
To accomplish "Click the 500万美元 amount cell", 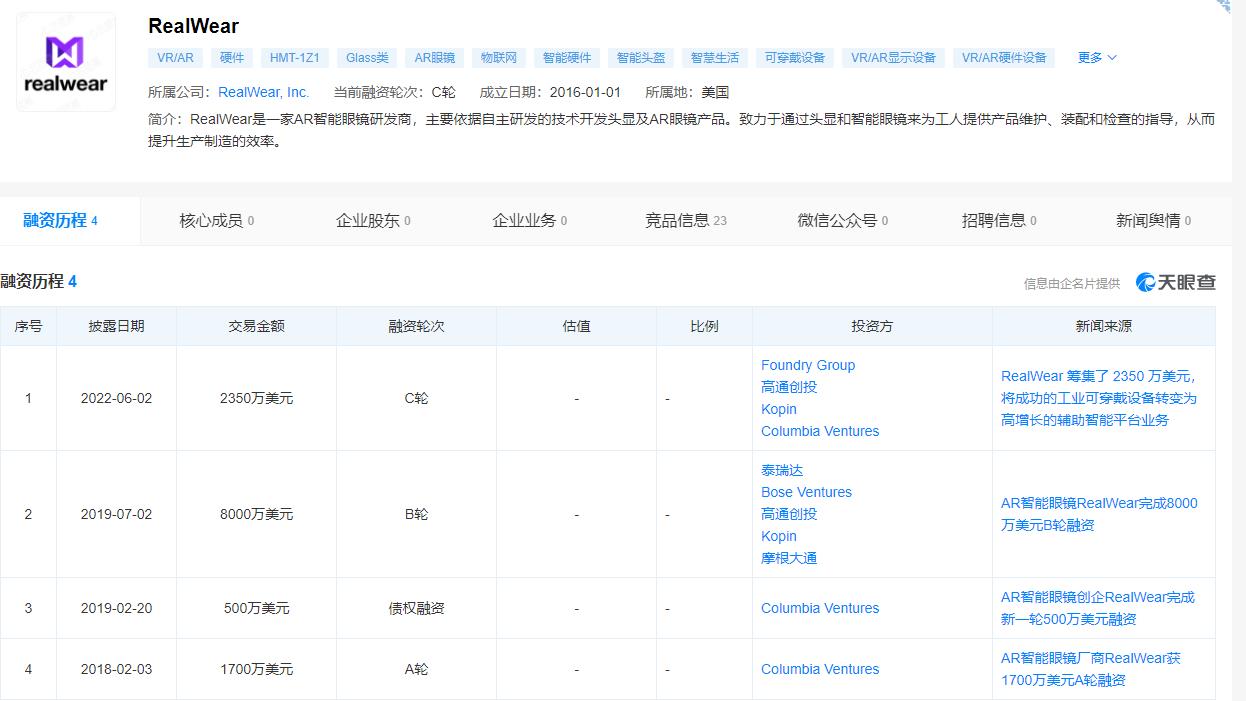I will click(256, 608).
